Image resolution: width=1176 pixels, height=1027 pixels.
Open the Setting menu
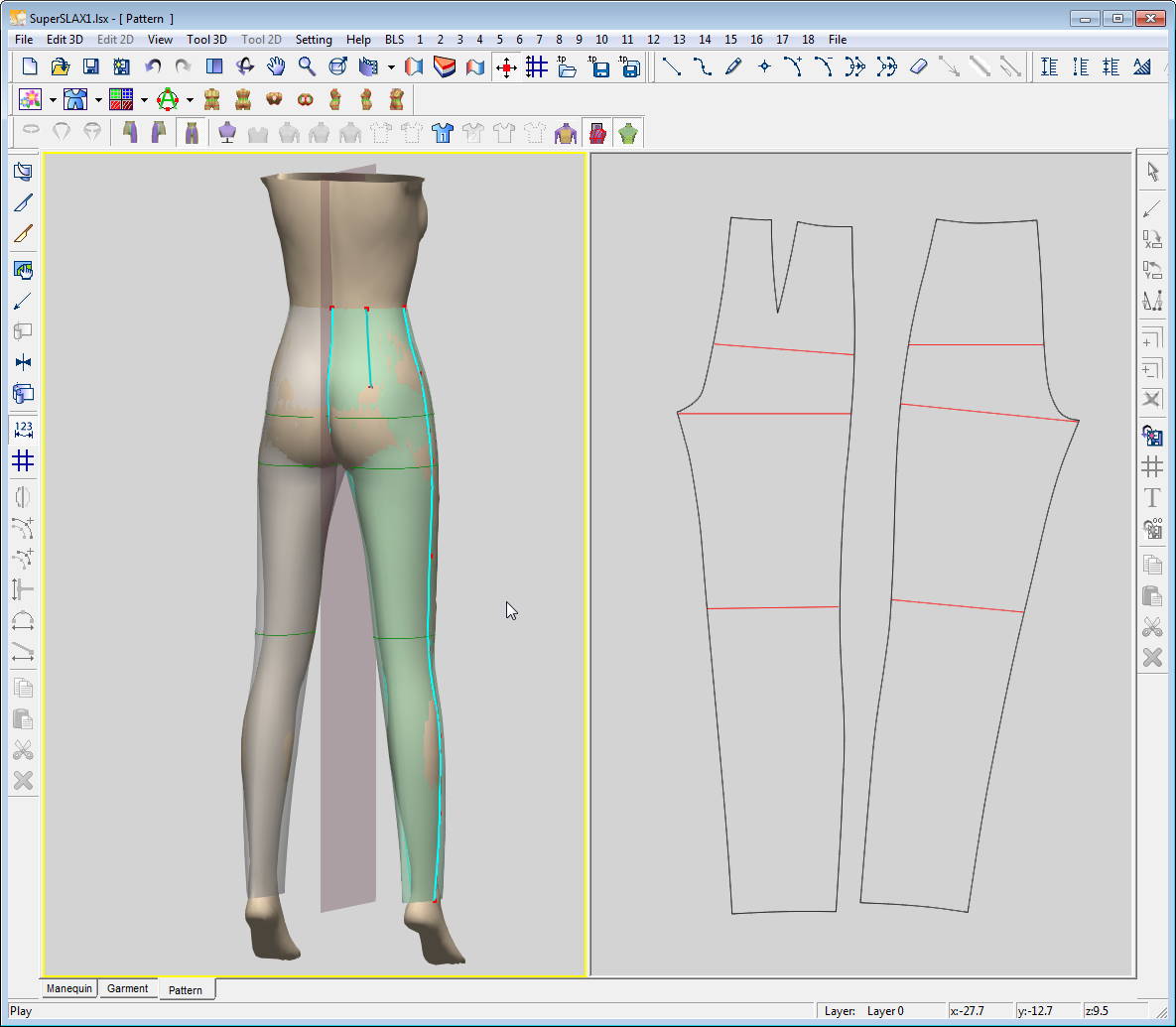pyautogui.click(x=314, y=40)
